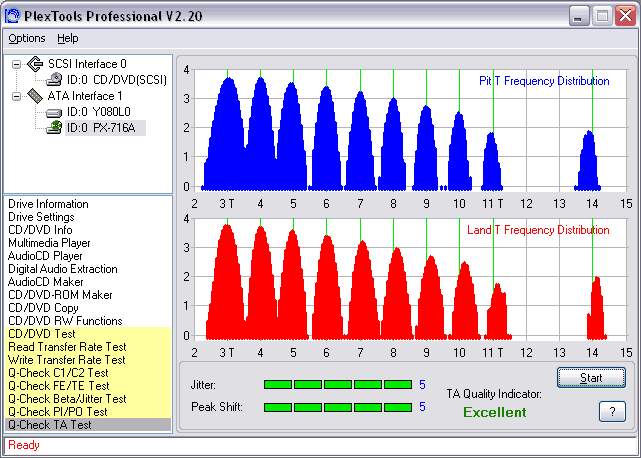Collapse the ATA Interface 1 tree node

pos(16,97)
